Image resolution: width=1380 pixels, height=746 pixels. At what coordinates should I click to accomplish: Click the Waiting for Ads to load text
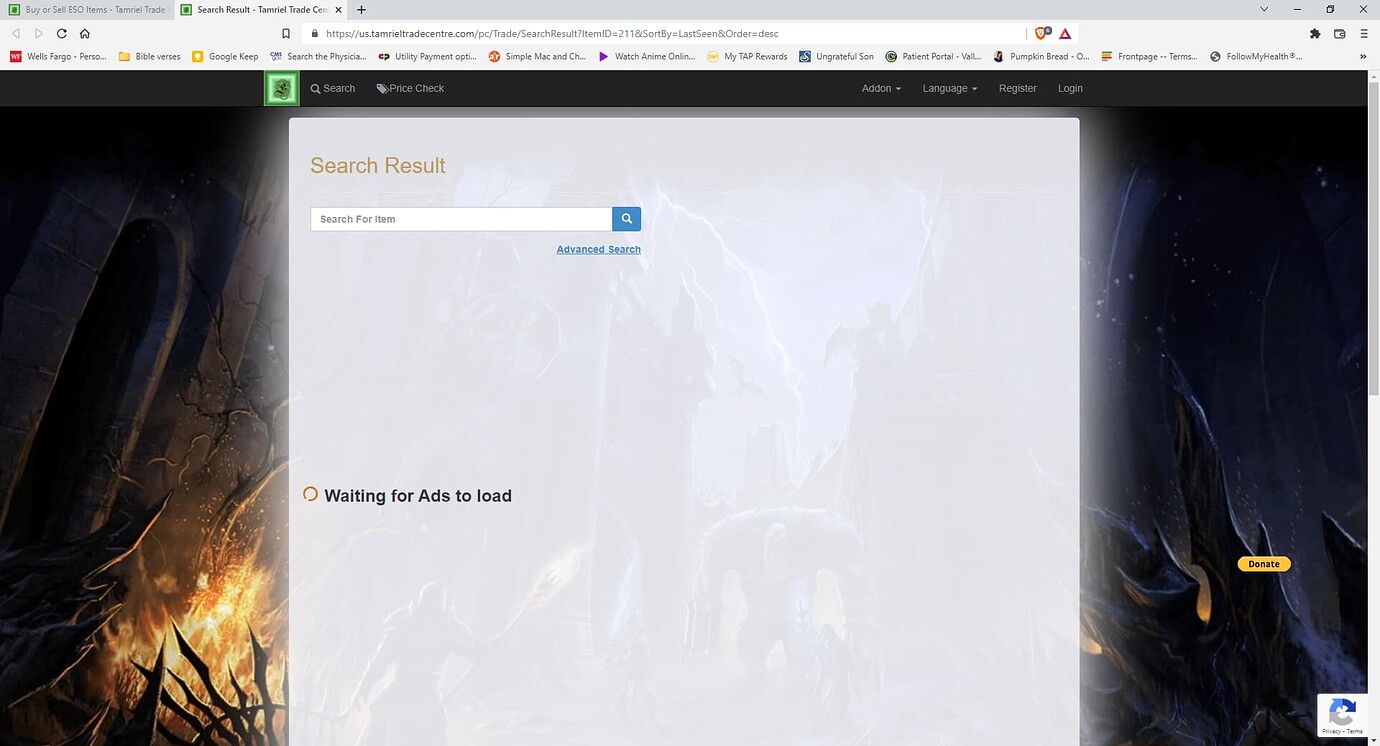418,496
